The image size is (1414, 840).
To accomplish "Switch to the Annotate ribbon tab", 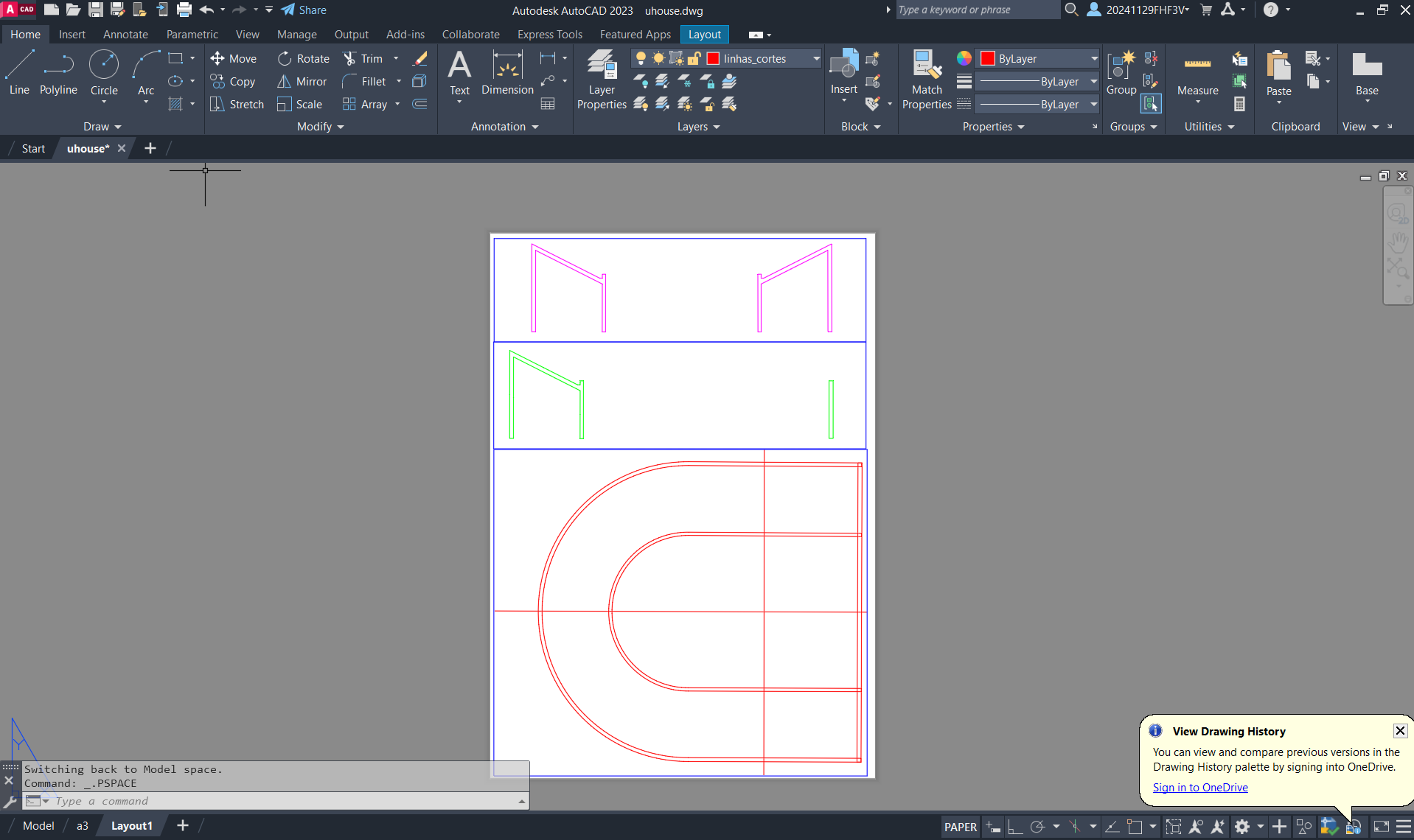I will click(125, 35).
